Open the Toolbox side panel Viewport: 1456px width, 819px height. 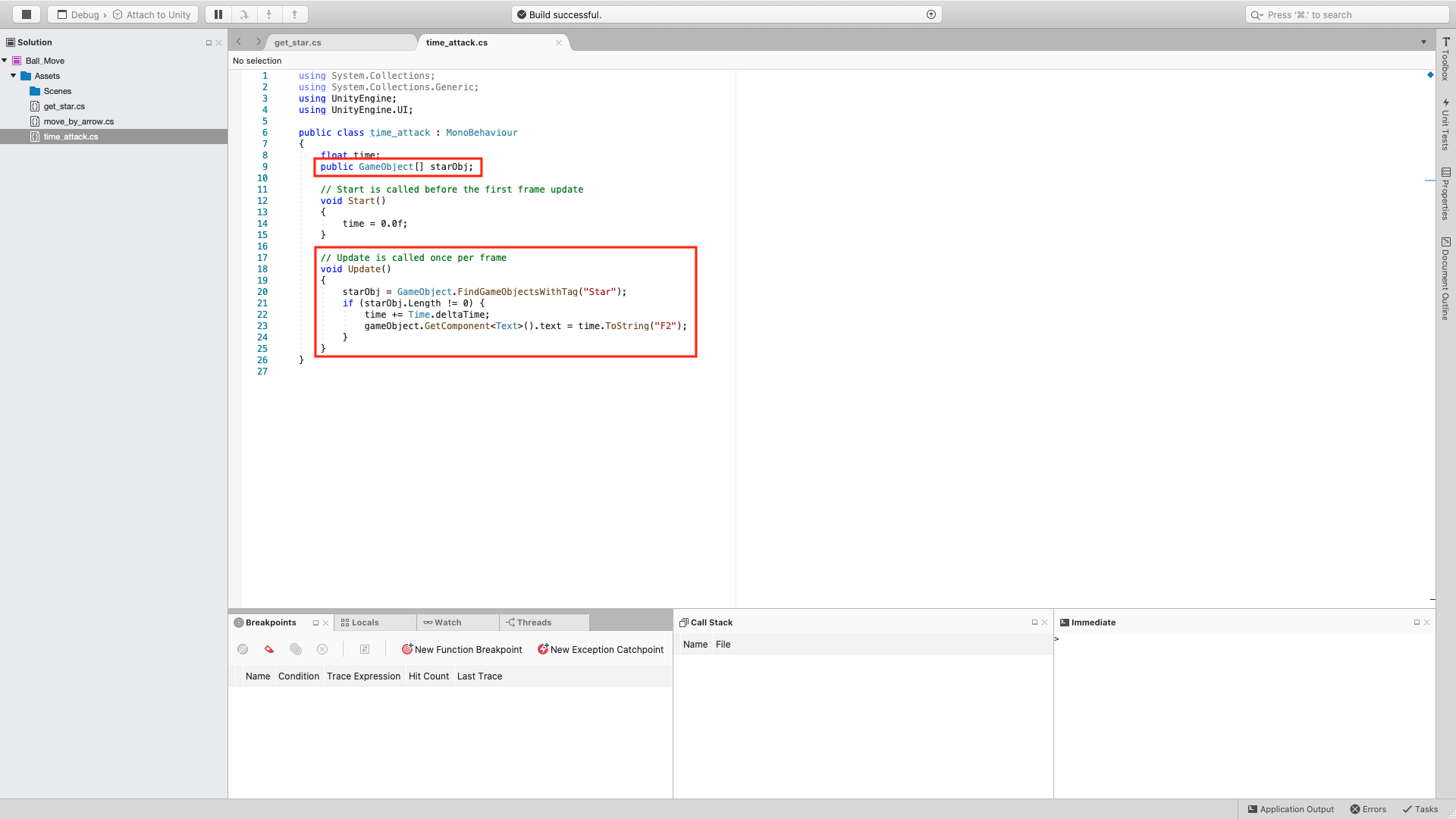[x=1445, y=59]
